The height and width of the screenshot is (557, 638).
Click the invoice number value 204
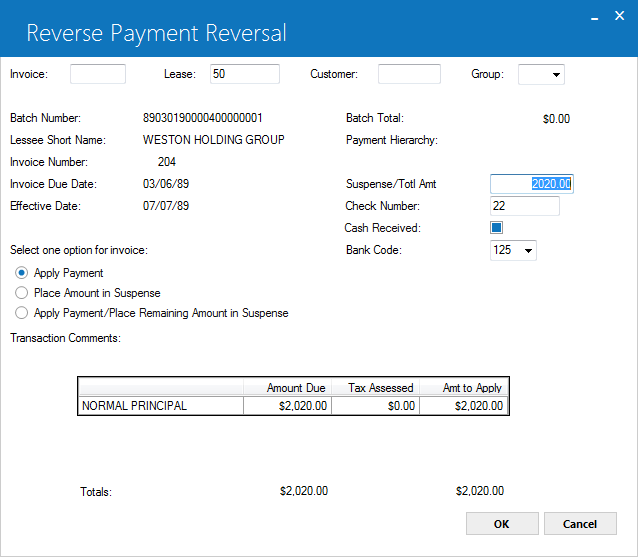coord(166,162)
